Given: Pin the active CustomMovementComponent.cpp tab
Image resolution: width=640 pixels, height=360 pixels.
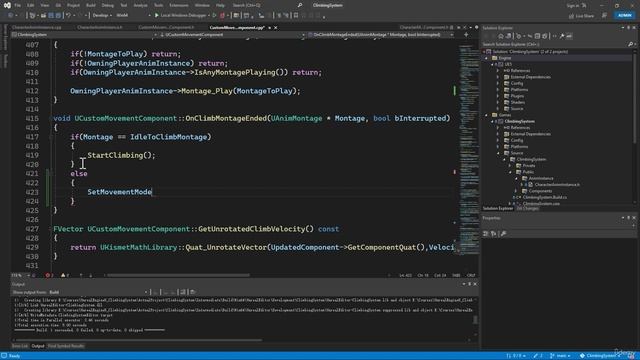Looking at the screenshot, I should pyautogui.click(x=269, y=28).
